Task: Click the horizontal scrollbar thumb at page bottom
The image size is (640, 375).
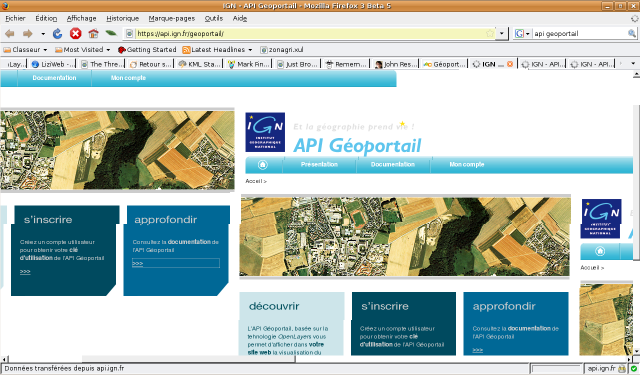Action: pyautogui.click(x=188, y=359)
